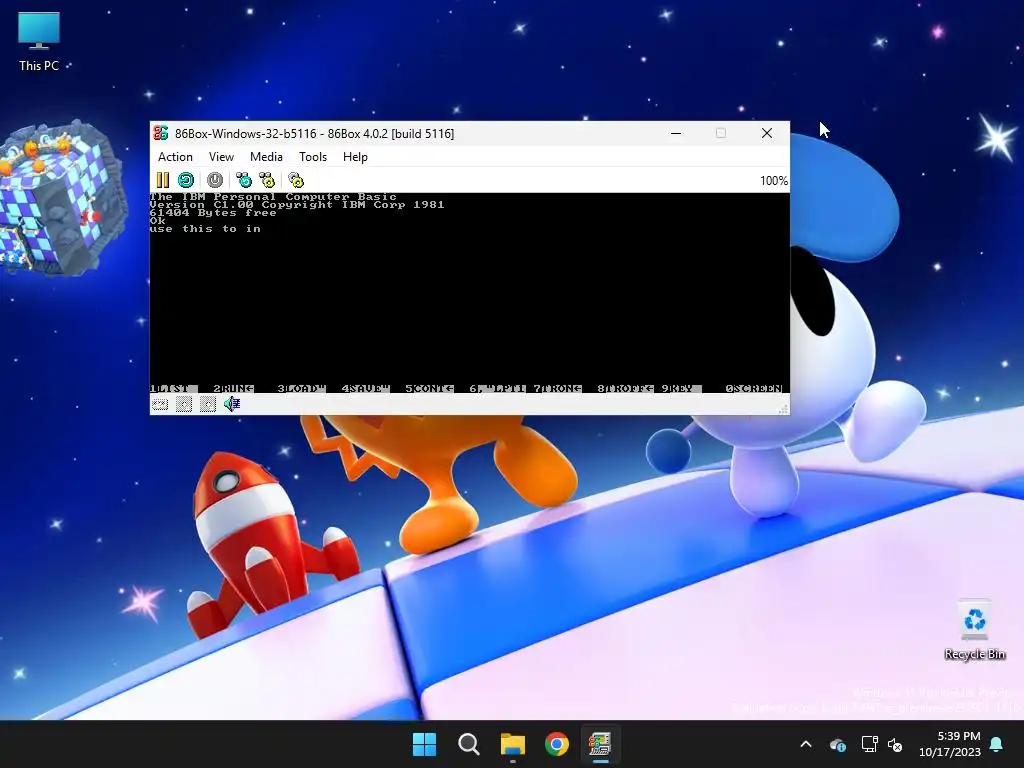Click the 86Box taskbar icon
This screenshot has width=1024, height=768.
[600, 744]
